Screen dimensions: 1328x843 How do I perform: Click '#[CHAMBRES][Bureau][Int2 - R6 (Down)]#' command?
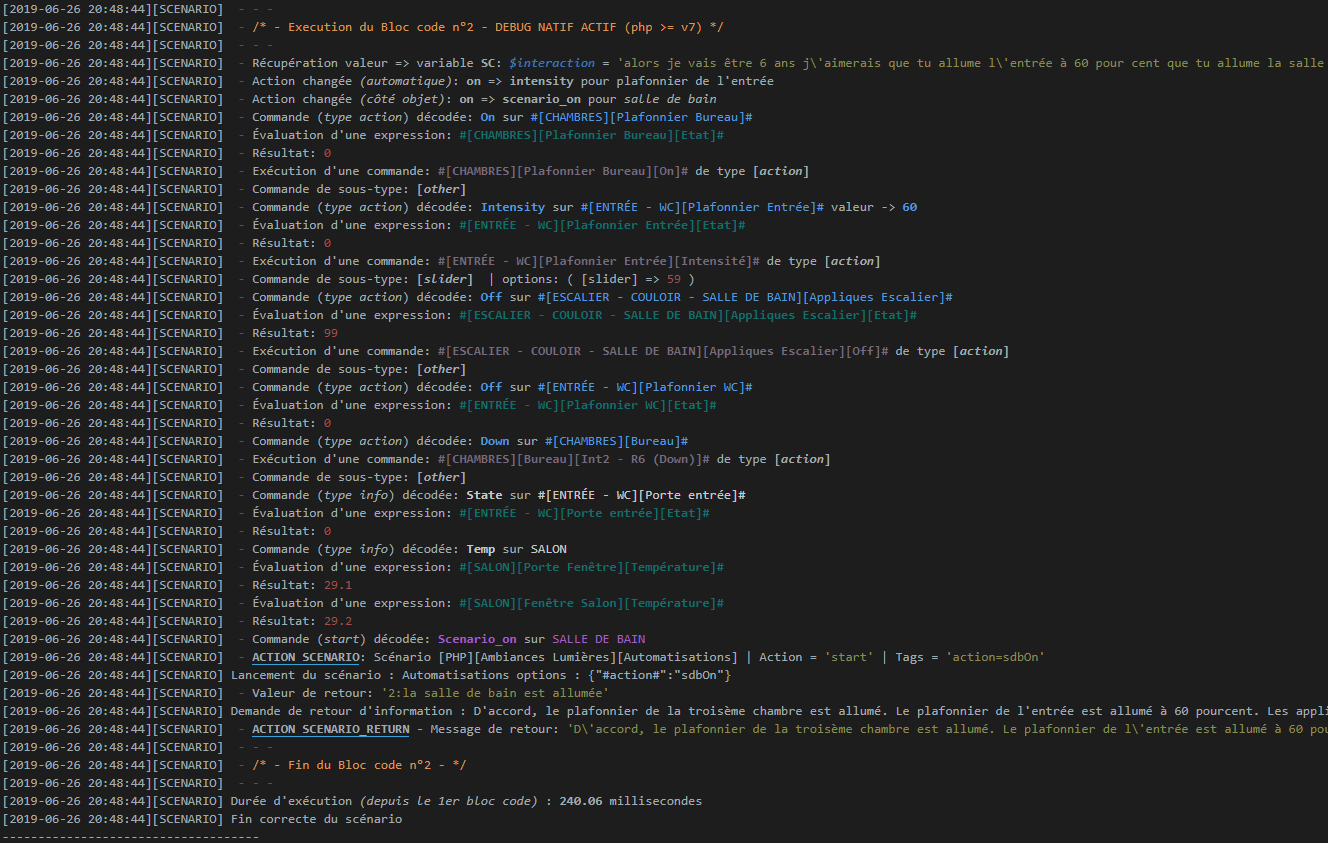pyautogui.click(x=574, y=459)
